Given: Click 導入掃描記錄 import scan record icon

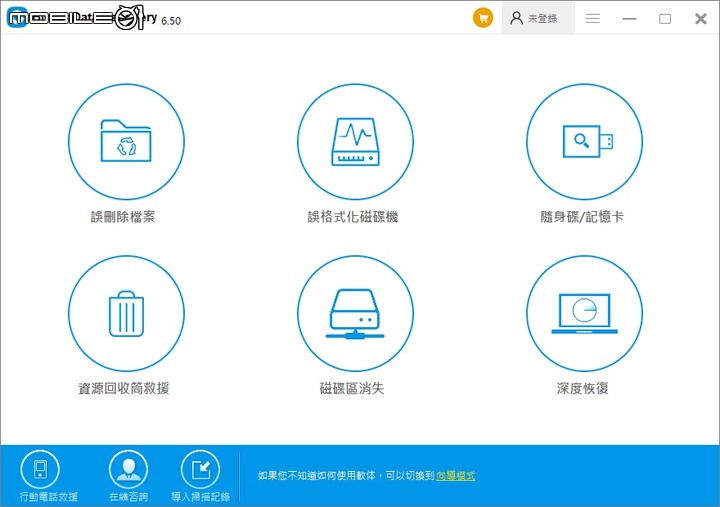Looking at the screenshot, I should 201,469.
